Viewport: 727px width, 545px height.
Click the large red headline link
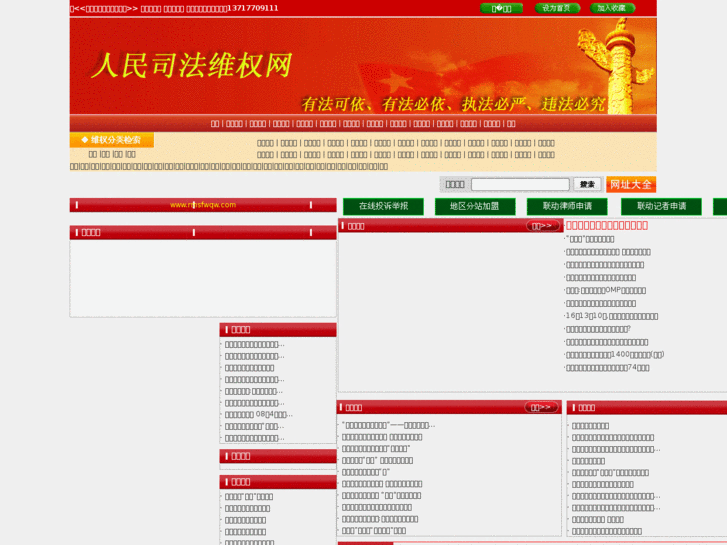point(607,226)
